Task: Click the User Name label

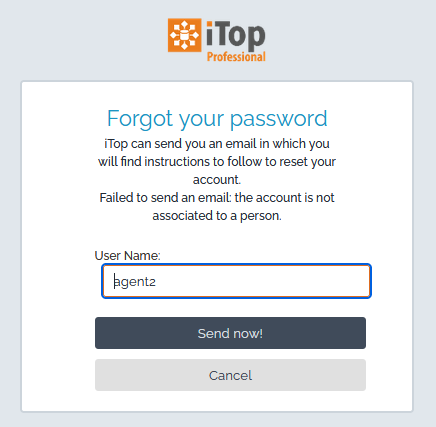Action: (127, 256)
